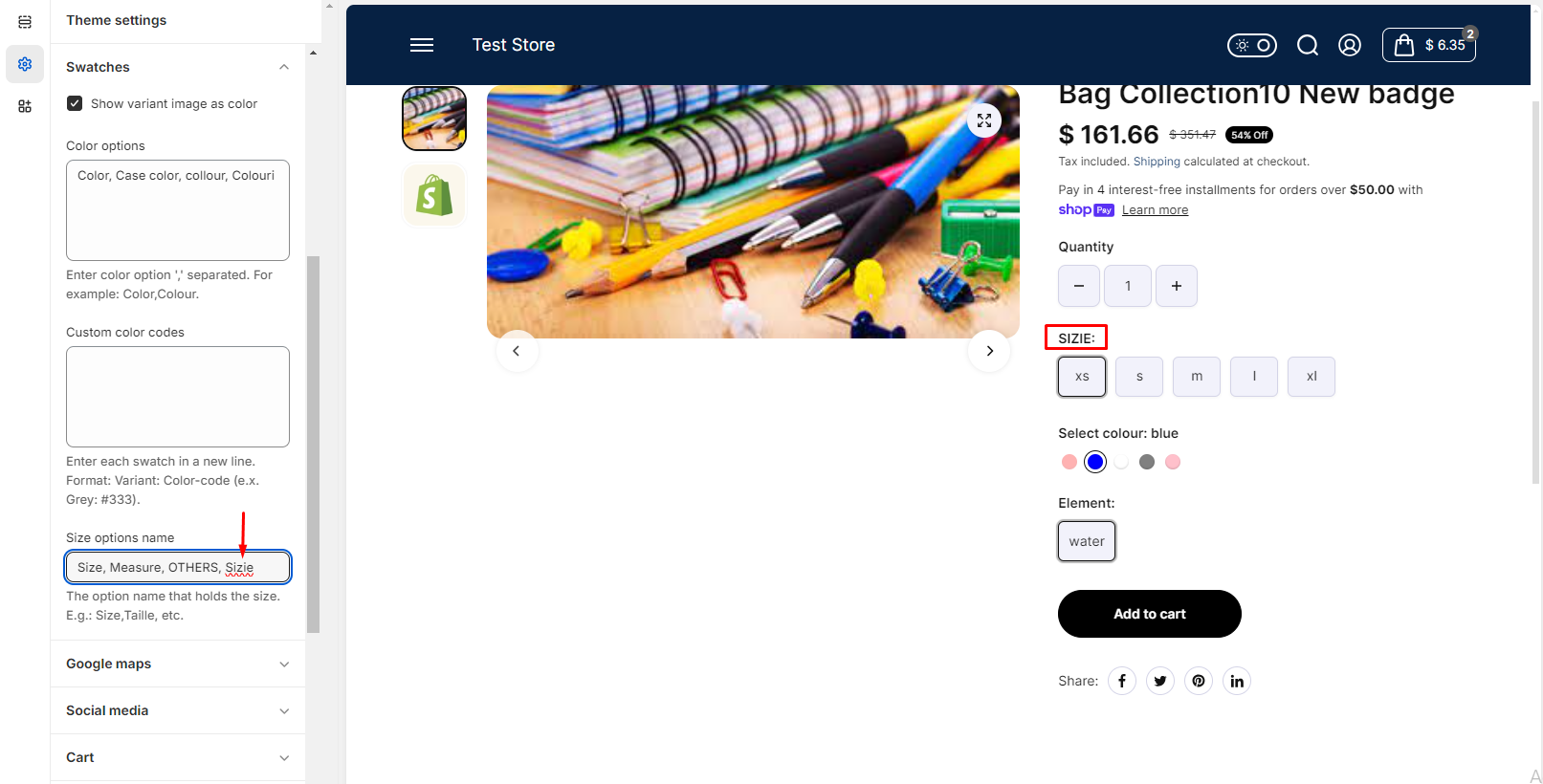Open the cart showing $ 6.35
Screen dimensions: 1543x784
(1429, 45)
